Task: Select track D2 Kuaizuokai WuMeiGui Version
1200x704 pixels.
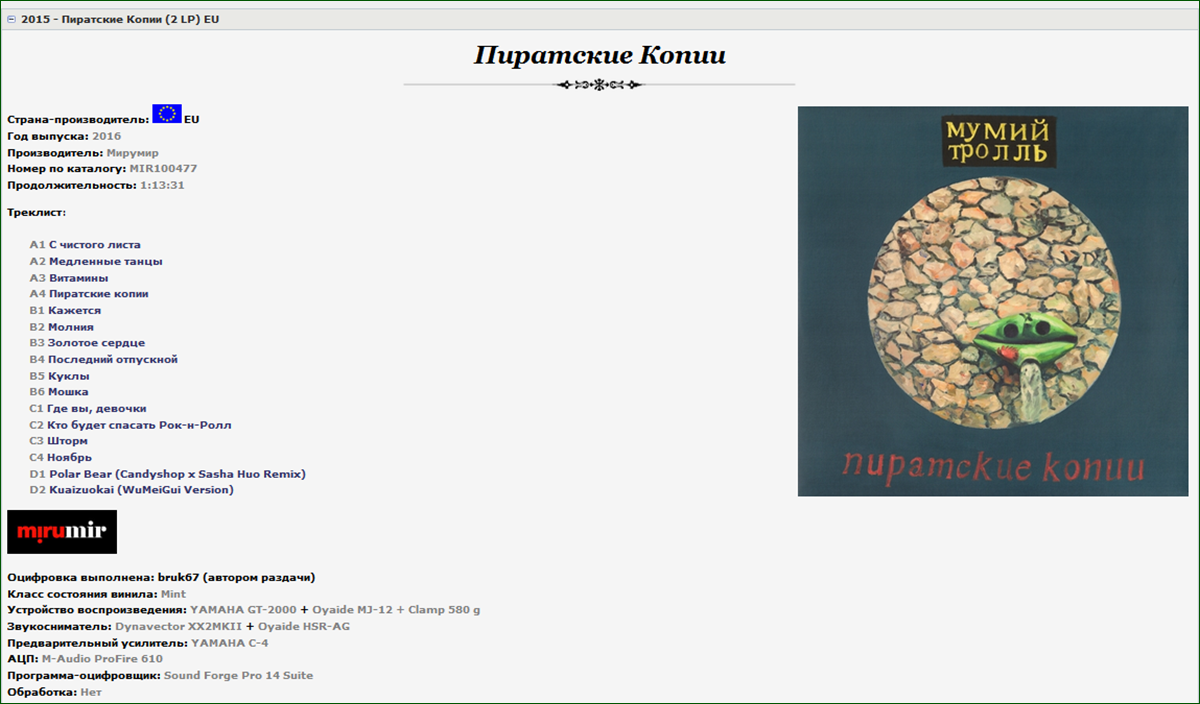Action: point(131,490)
